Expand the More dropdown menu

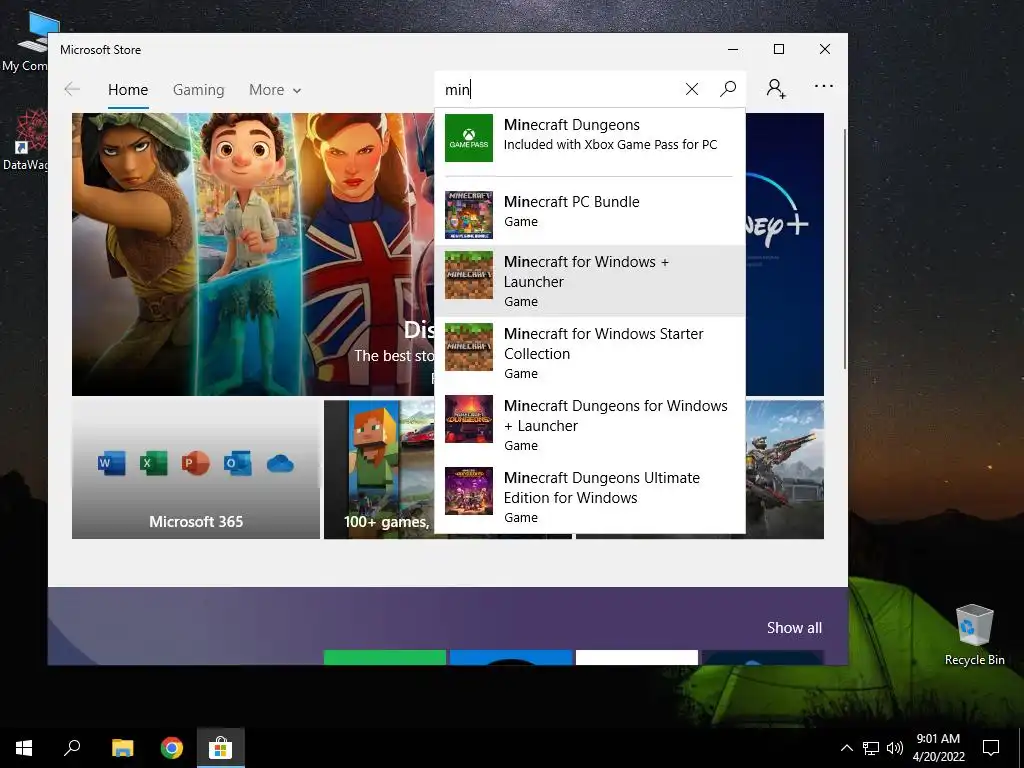pyautogui.click(x=275, y=89)
